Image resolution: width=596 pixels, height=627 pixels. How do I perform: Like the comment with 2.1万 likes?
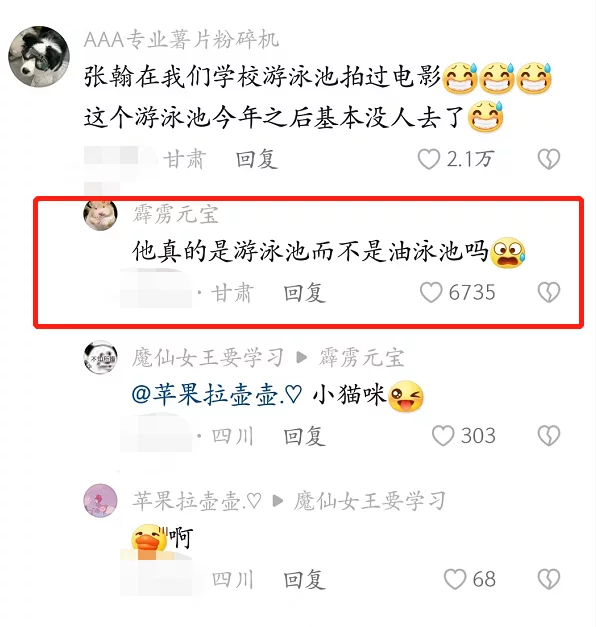pyautogui.click(x=429, y=159)
